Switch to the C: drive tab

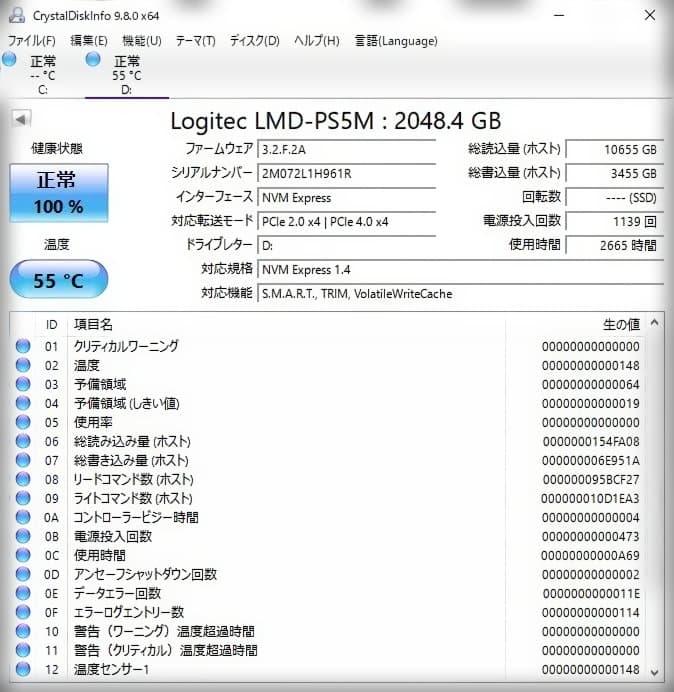click(42, 74)
